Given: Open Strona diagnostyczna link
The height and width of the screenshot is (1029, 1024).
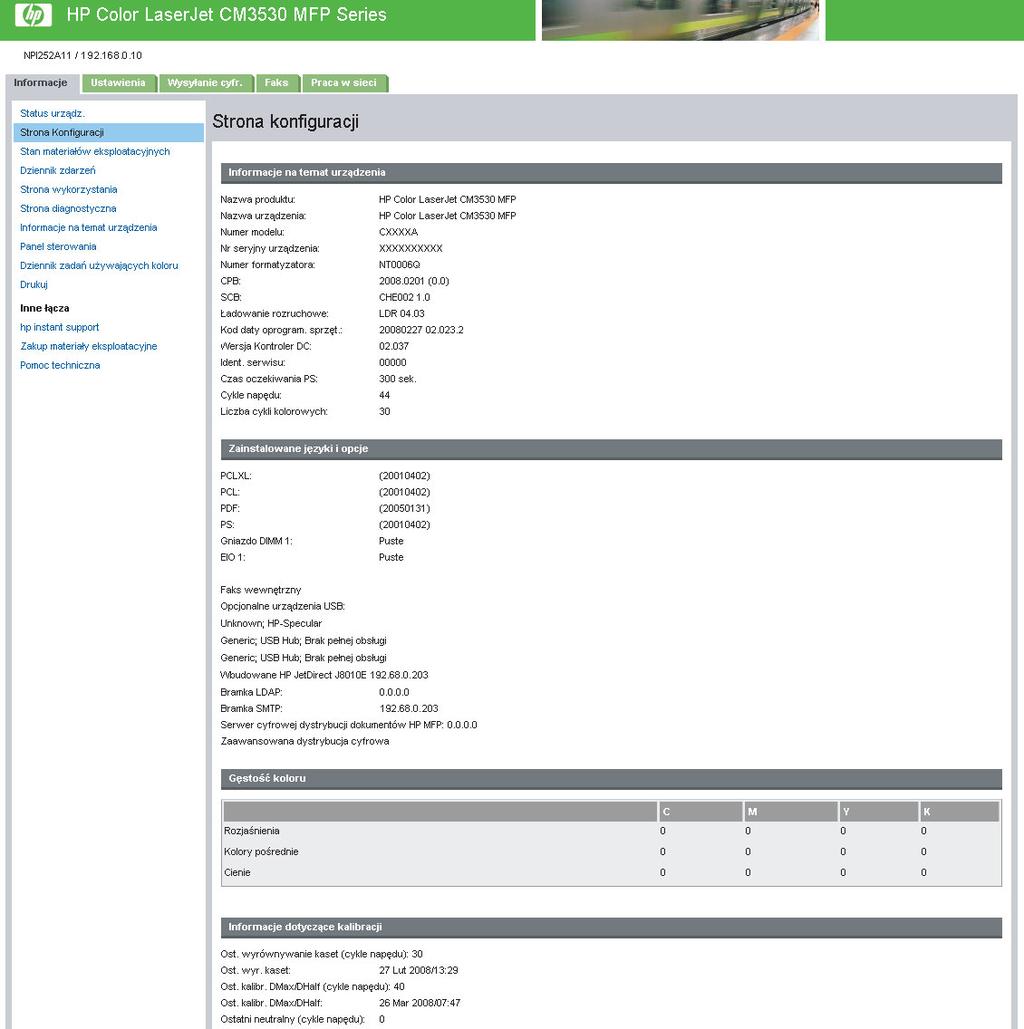Looking at the screenshot, I should click(x=68, y=209).
